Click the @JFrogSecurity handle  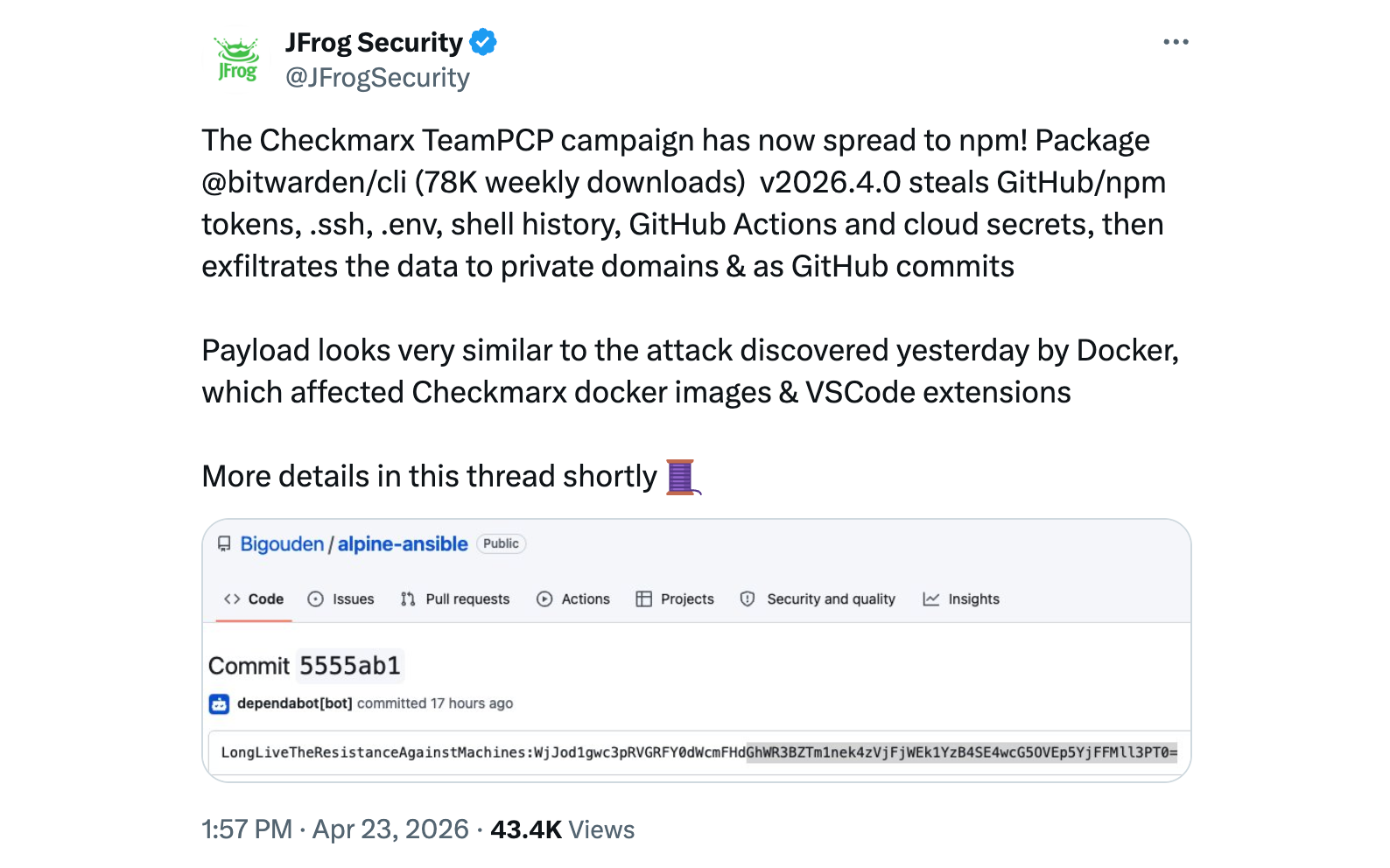[376, 78]
